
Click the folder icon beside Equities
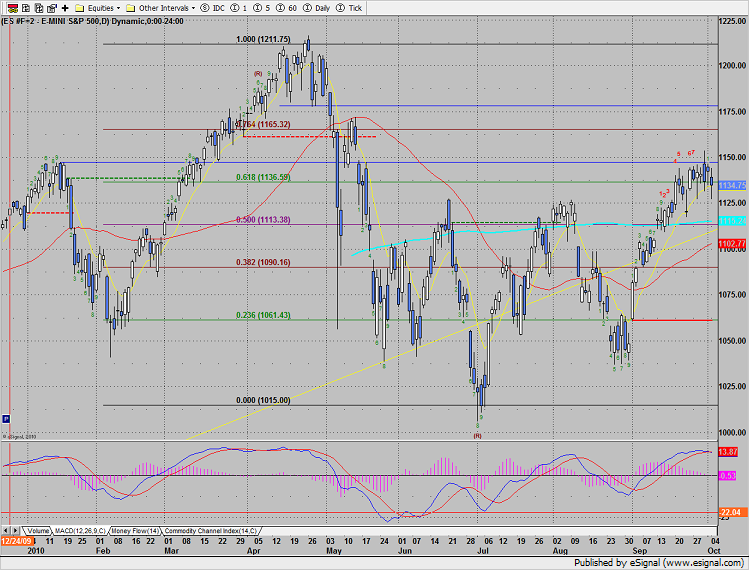80,8
